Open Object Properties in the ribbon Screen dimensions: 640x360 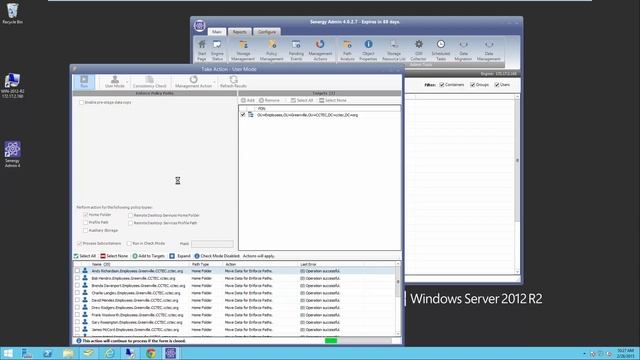[368, 51]
